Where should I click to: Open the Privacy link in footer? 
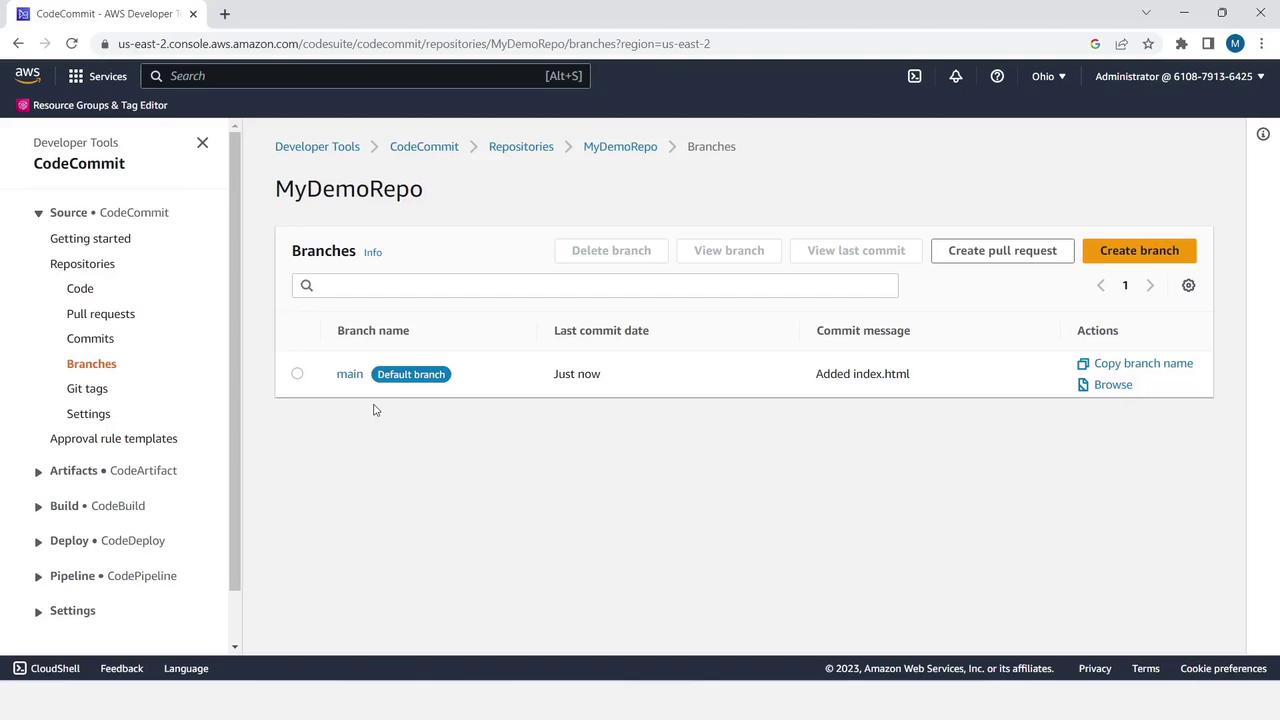(1095, 669)
